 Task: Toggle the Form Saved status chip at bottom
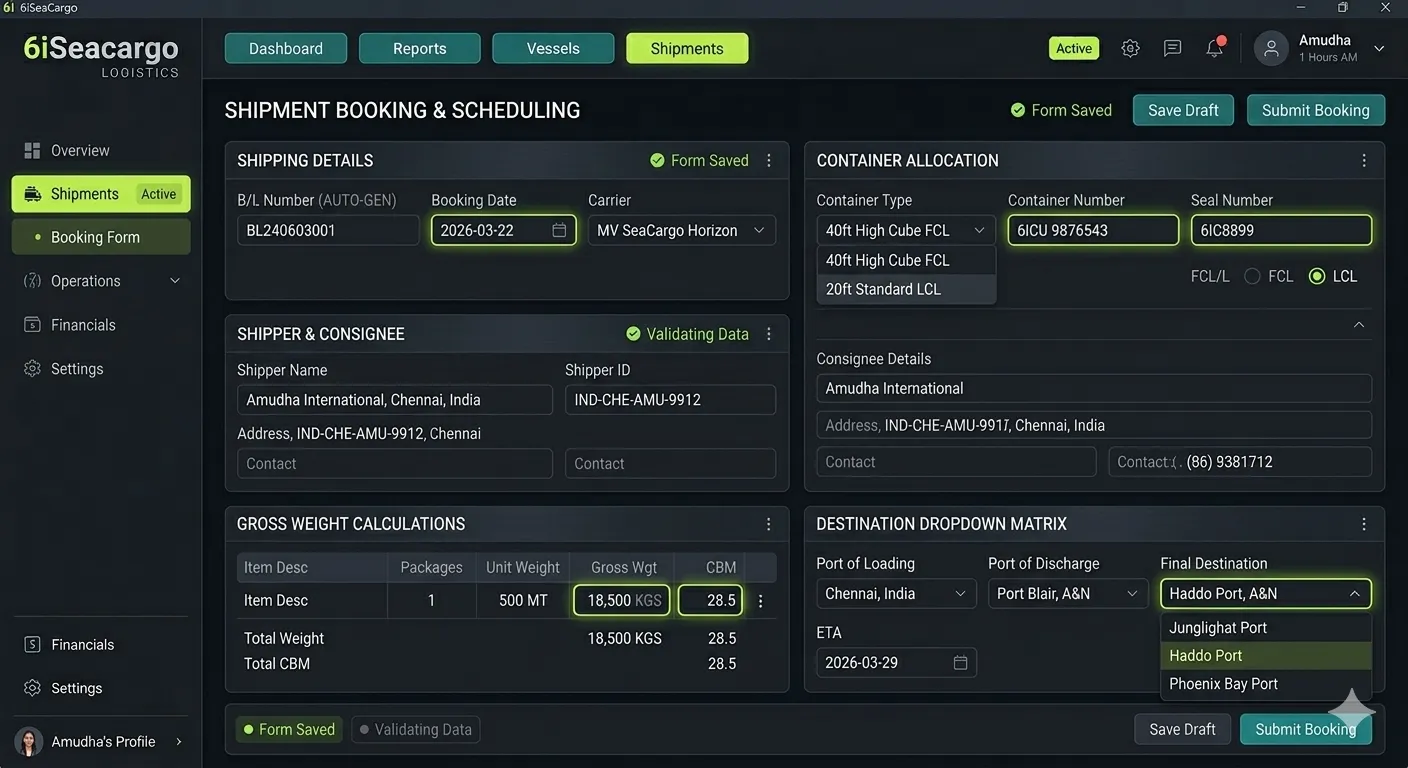(x=289, y=730)
